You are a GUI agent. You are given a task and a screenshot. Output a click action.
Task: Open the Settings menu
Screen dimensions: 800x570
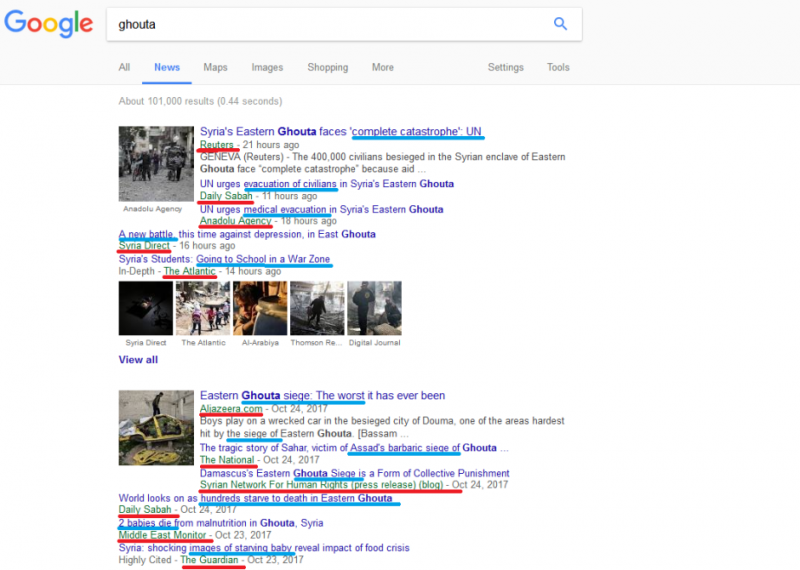pyautogui.click(x=506, y=67)
